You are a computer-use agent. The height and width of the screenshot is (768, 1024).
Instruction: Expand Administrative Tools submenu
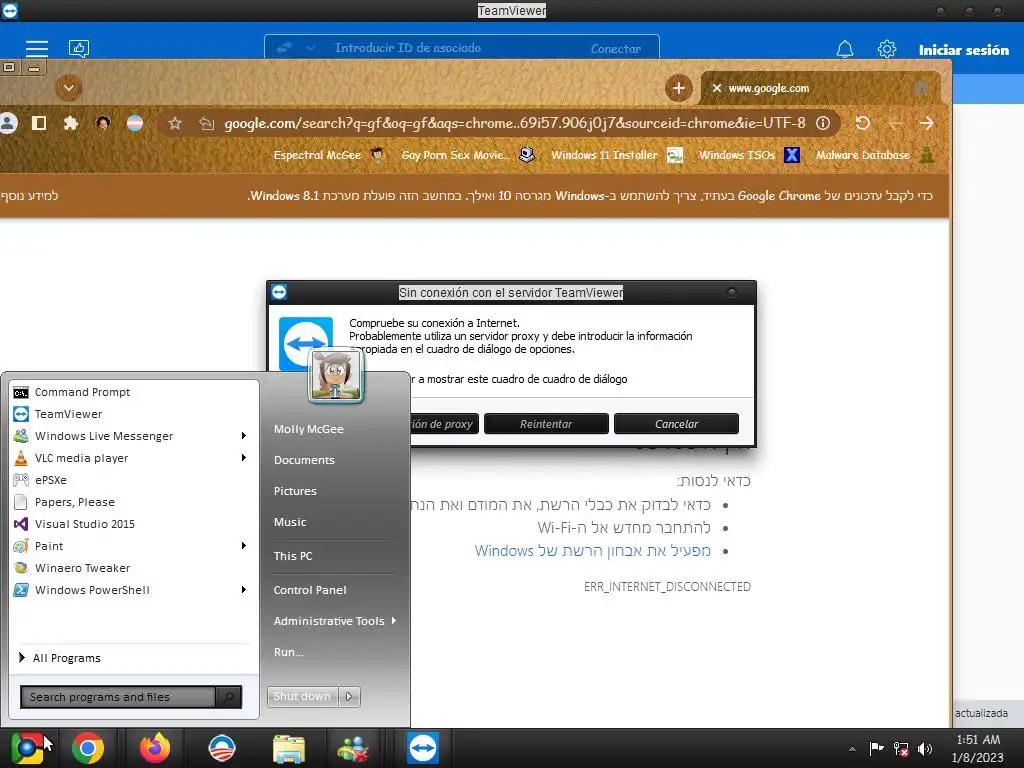pyautogui.click(x=335, y=621)
